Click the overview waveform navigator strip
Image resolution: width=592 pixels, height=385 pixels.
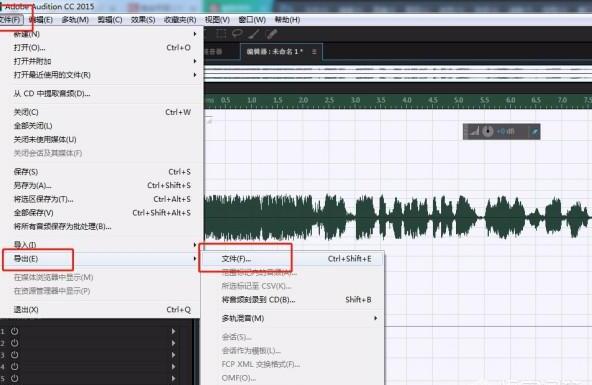click(x=398, y=74)
